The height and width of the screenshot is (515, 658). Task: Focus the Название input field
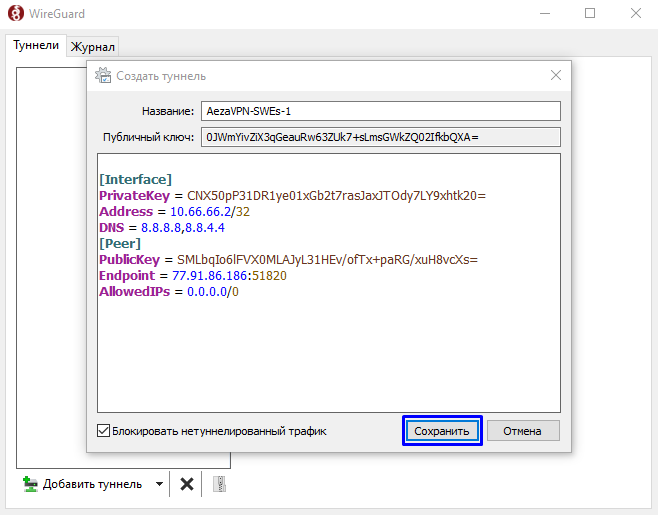coord(380,111)
